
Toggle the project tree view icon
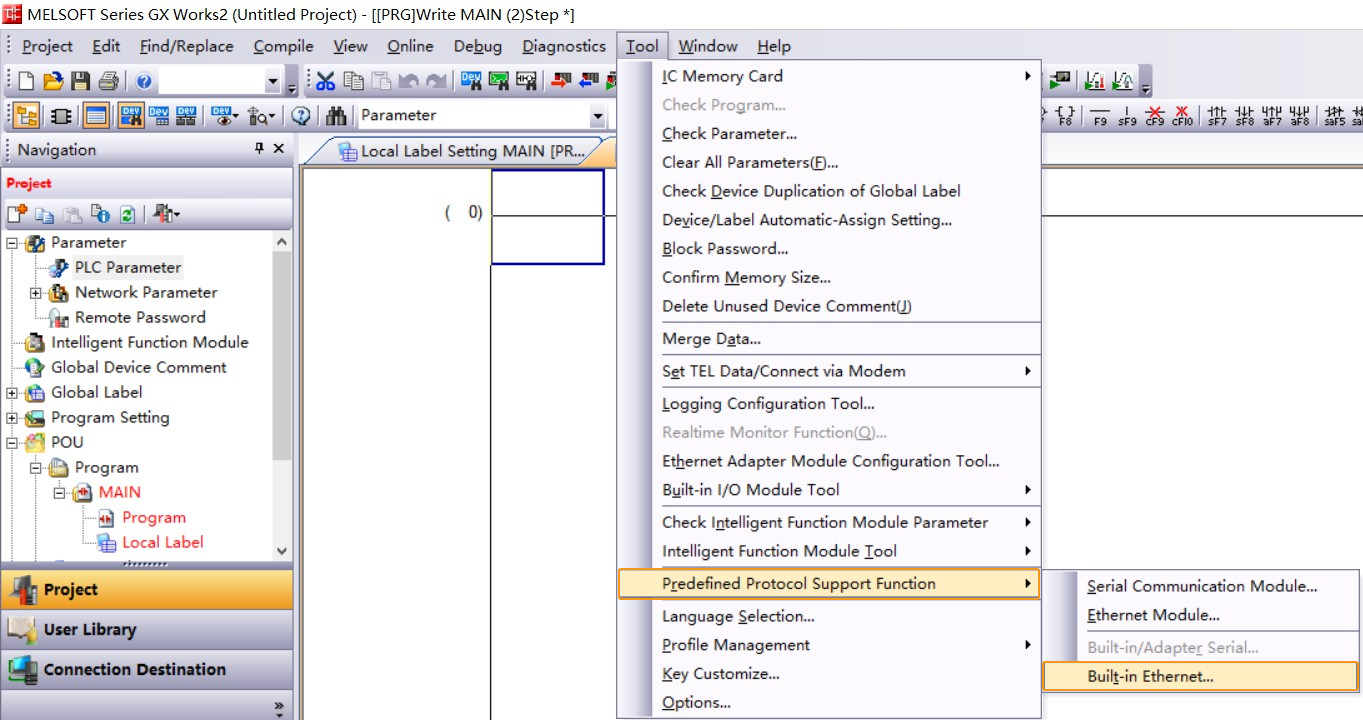click(x=28, y=115)
